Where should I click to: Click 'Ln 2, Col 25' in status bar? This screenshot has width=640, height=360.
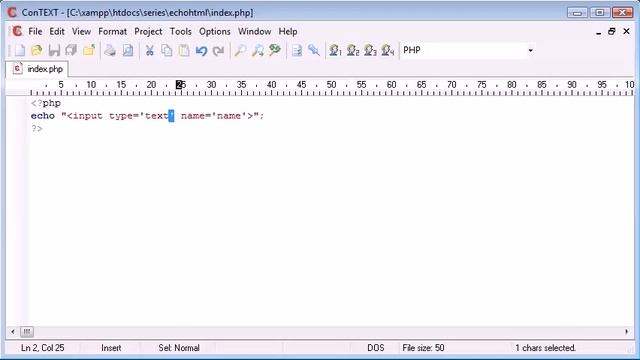(x=42, y=348)
